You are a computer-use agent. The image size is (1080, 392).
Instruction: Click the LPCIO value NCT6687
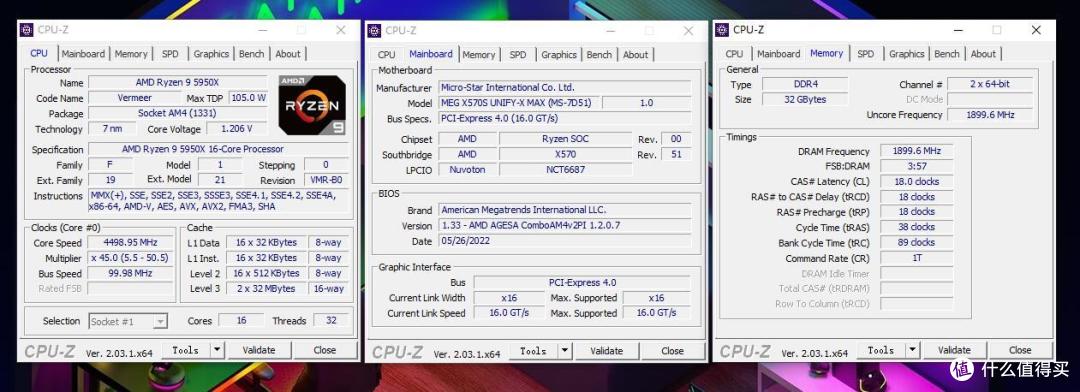(x=565, y=169)
